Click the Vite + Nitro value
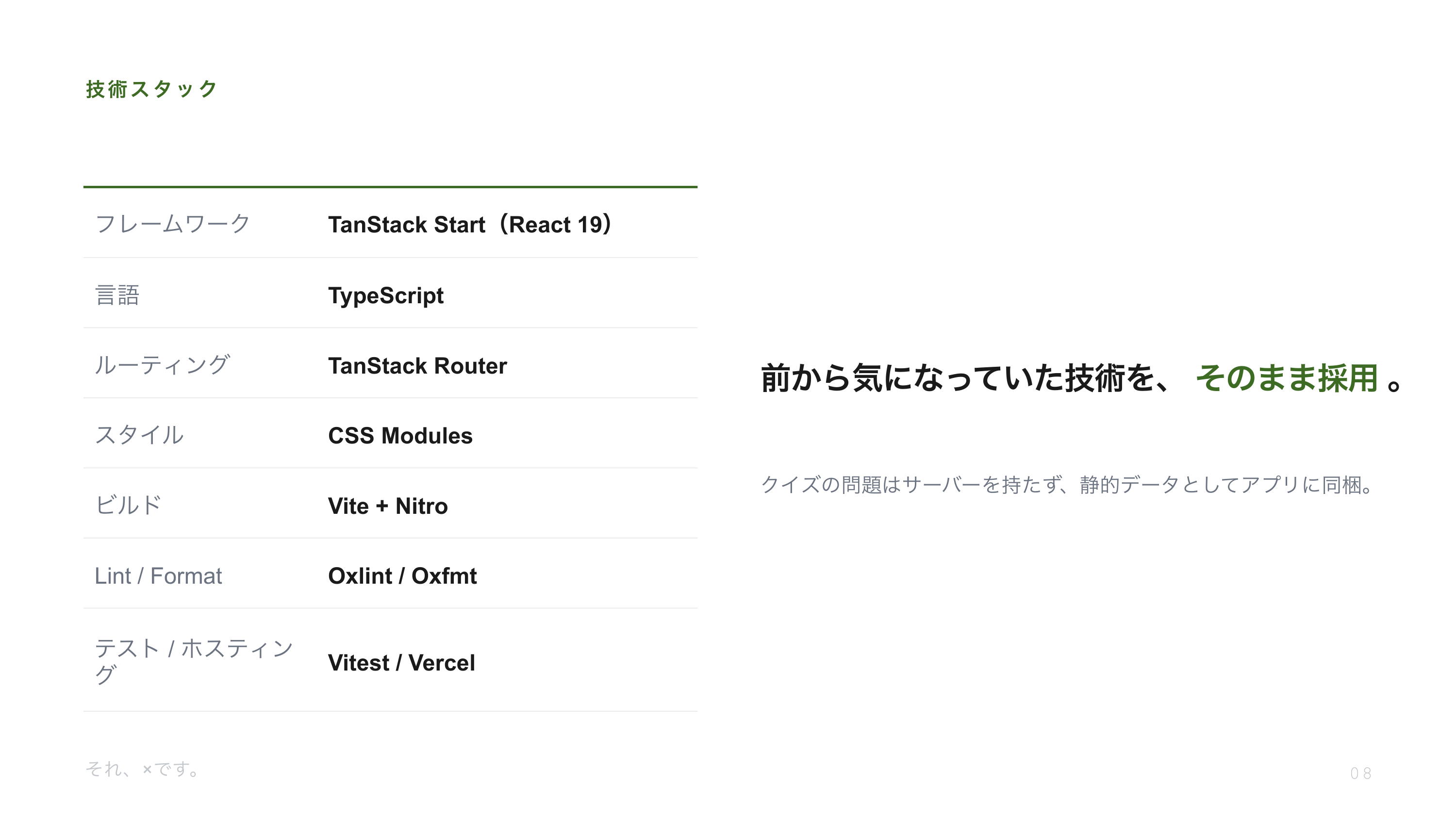This screenshot has height=819, width=1456. coord(388,506)
